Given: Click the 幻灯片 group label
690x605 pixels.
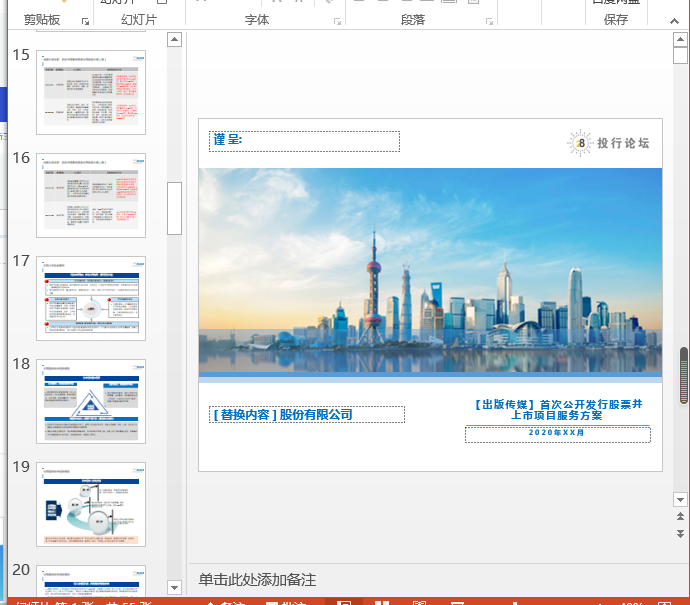Looking at the screenshot, I should pyautogui.click(x=139, y=20).
